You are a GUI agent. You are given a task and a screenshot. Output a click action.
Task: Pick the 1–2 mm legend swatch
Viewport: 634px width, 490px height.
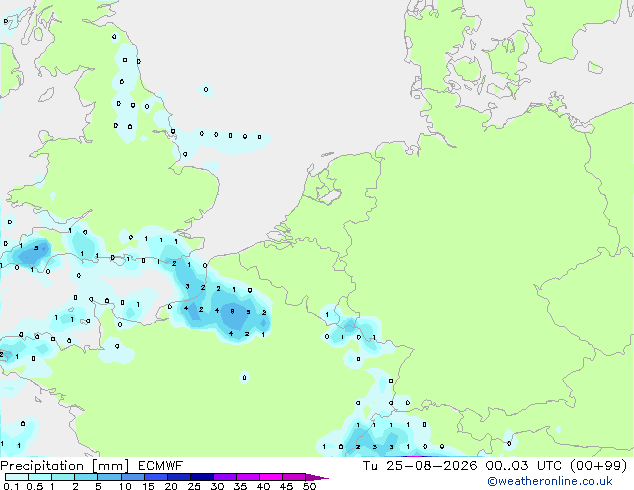63,477
